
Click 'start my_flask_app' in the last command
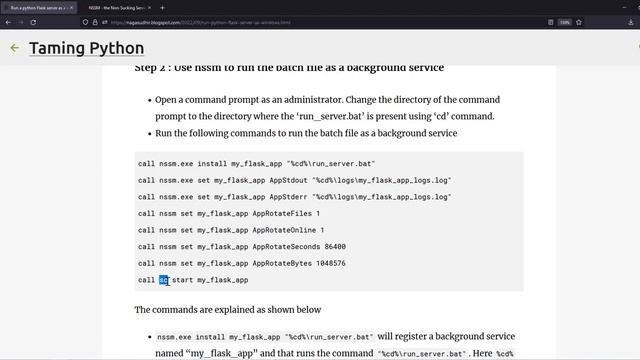(210, 280)
